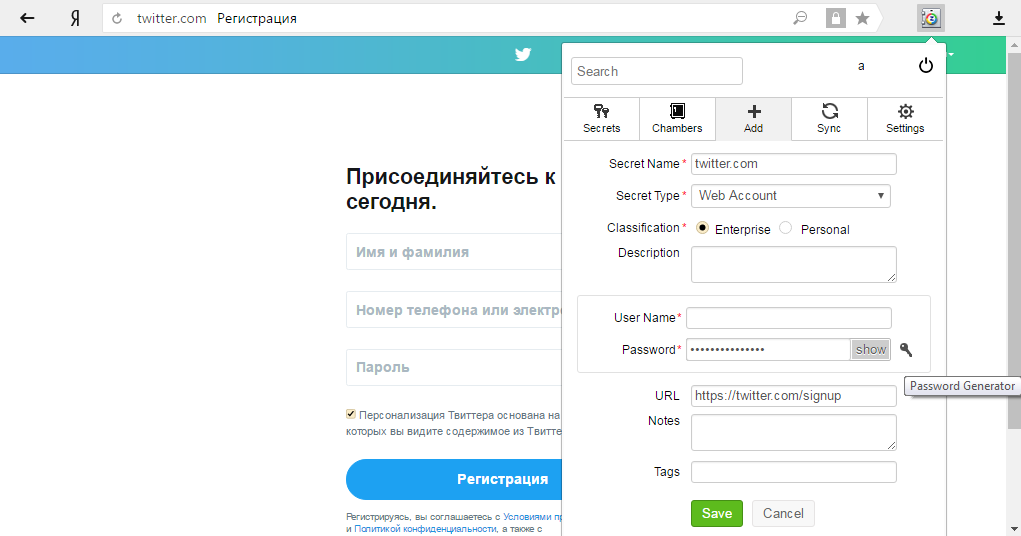Screen dimensions: 1021x536
Task: Select the Personal classification
Action: tap(786, 228)
